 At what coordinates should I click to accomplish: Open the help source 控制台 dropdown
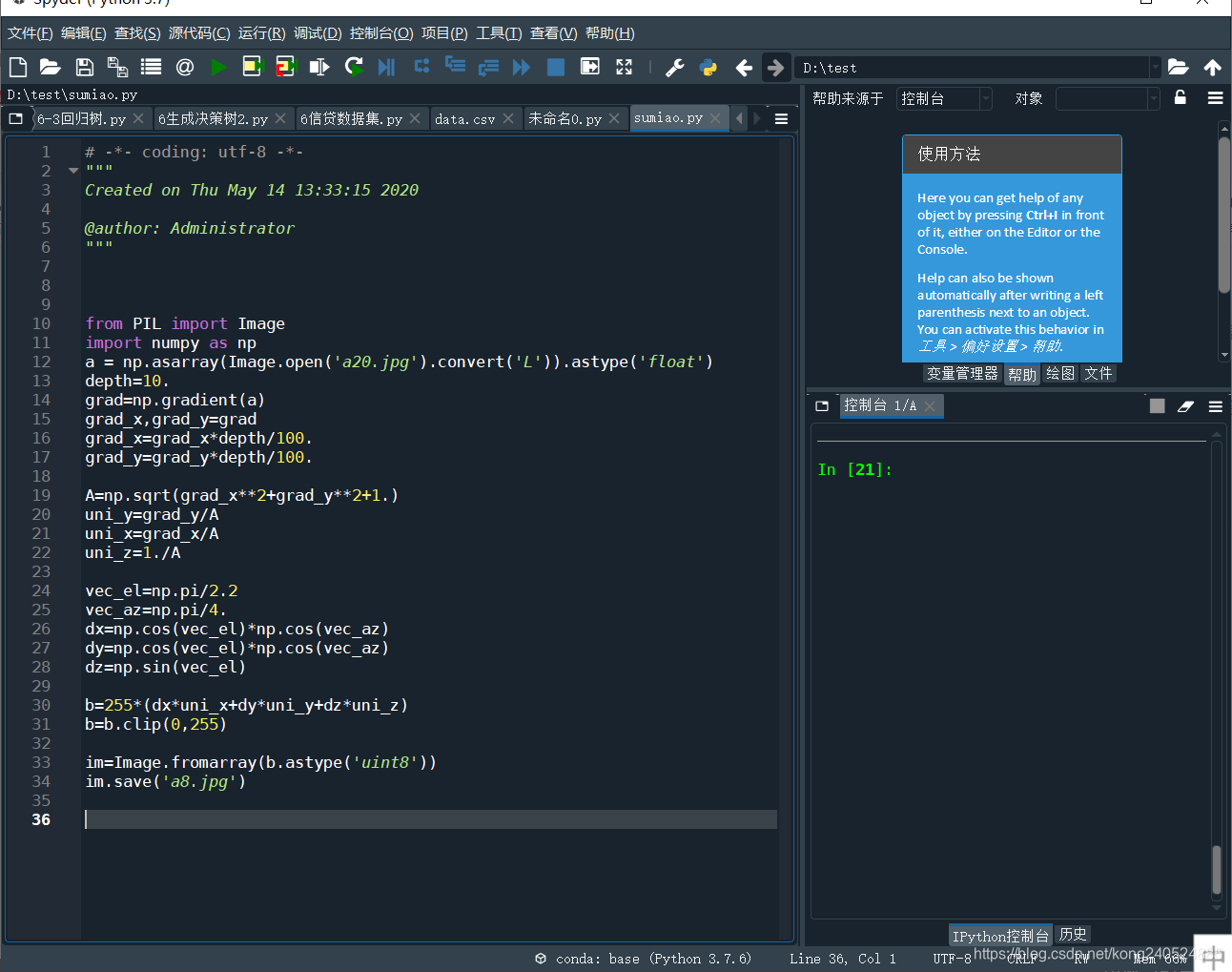click(x=945, y=98)
